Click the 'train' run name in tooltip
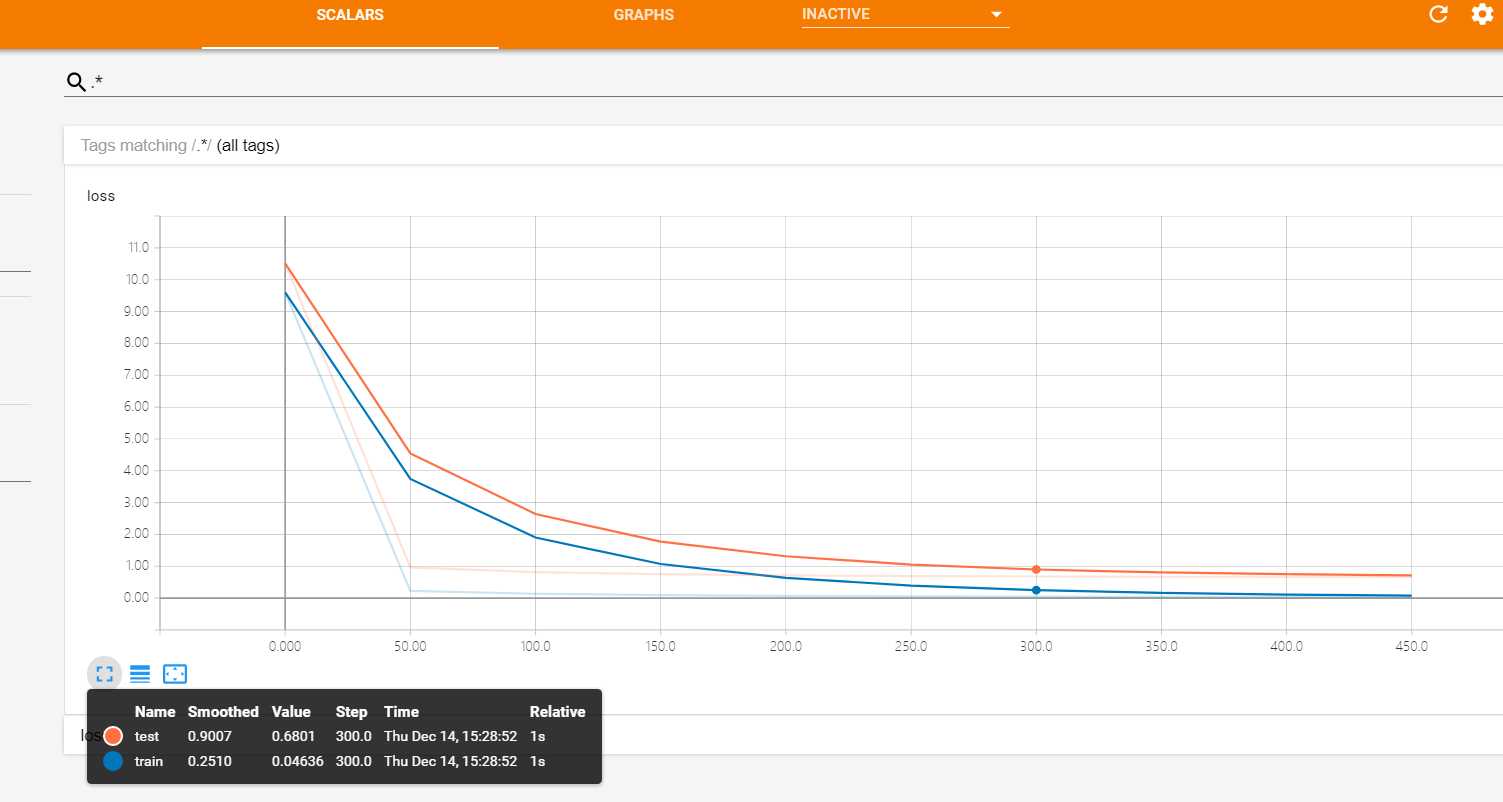The width and height of the screenshot is (1503, 802). point(148,761)
